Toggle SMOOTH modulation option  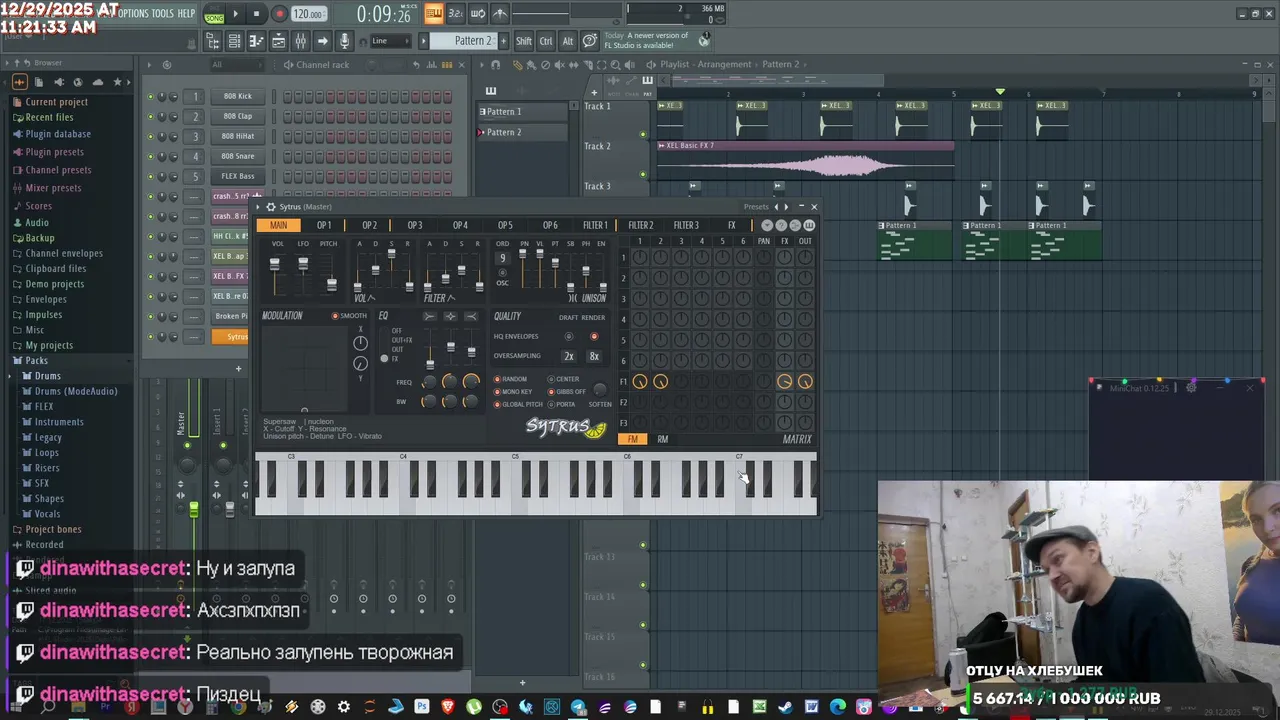(x=349, y=316)
